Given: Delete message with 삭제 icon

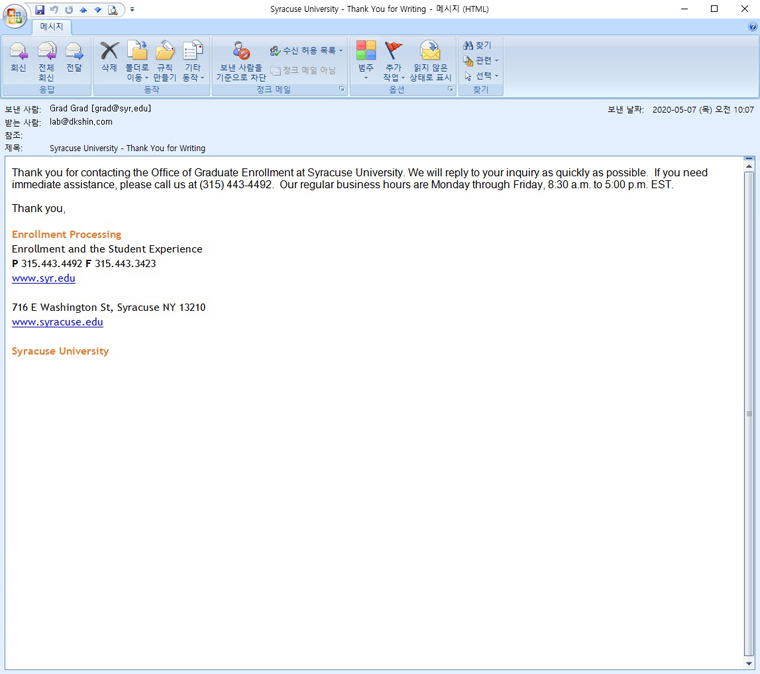Looking at the screenshot, I should pos(109,57).
